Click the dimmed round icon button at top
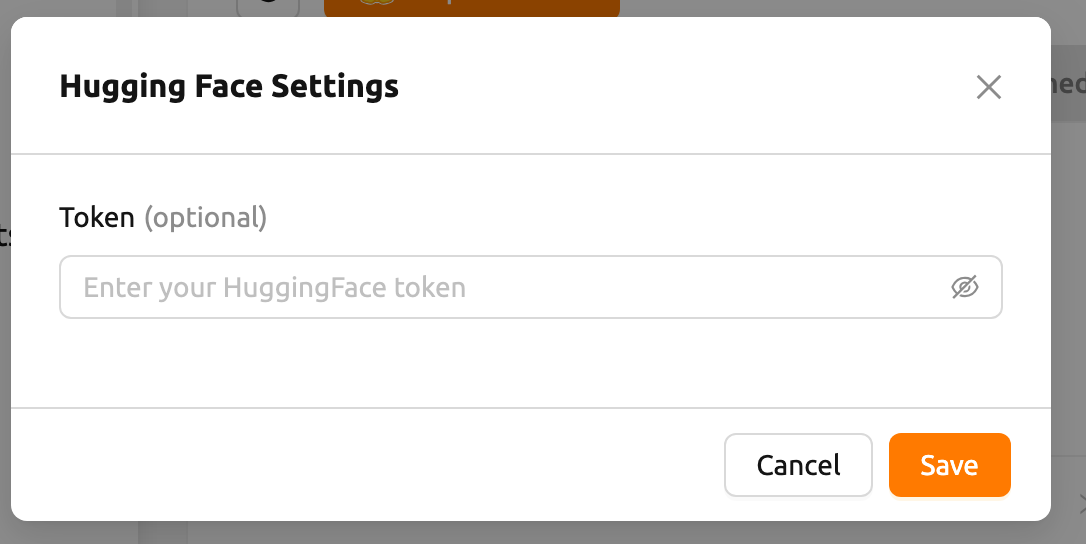Screen dimensions: 1086x544 pos(268,6)
